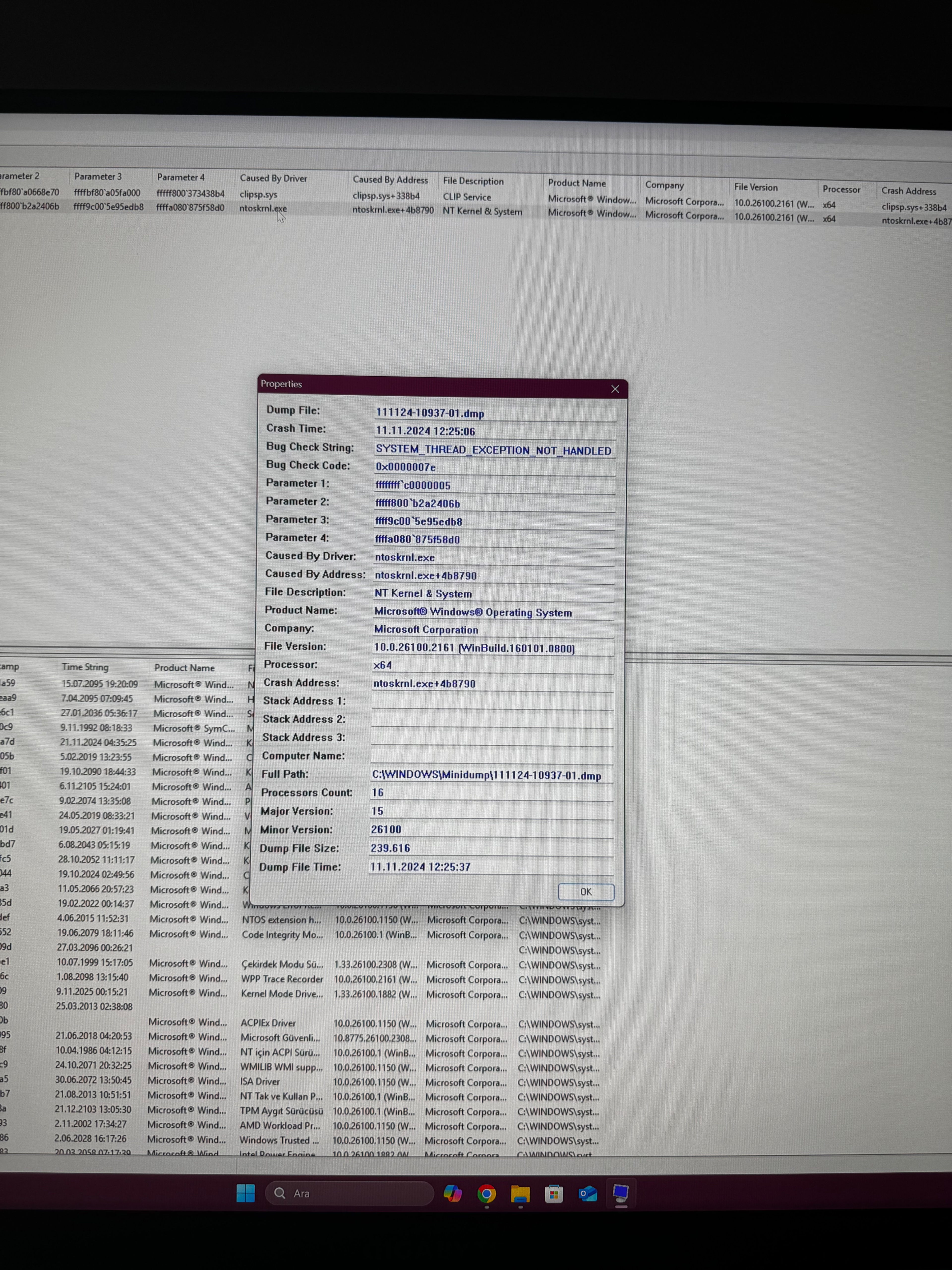Click the Bug Check String value field

(494, 450)
